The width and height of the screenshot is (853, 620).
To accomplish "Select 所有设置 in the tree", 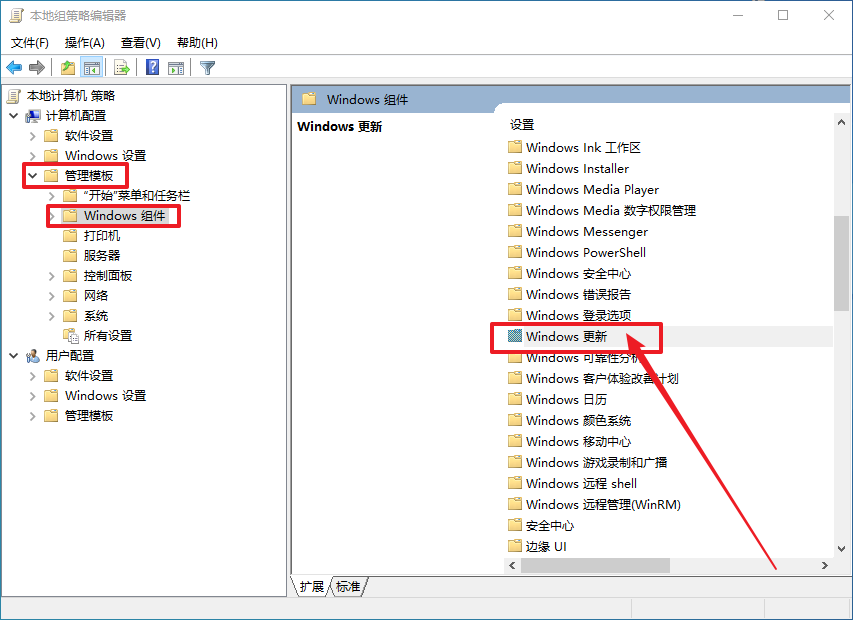I will pos(107,336).
